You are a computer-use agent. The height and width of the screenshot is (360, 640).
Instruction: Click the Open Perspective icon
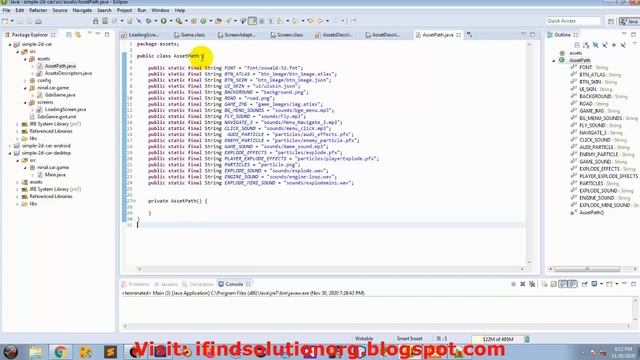click(611, 21)
